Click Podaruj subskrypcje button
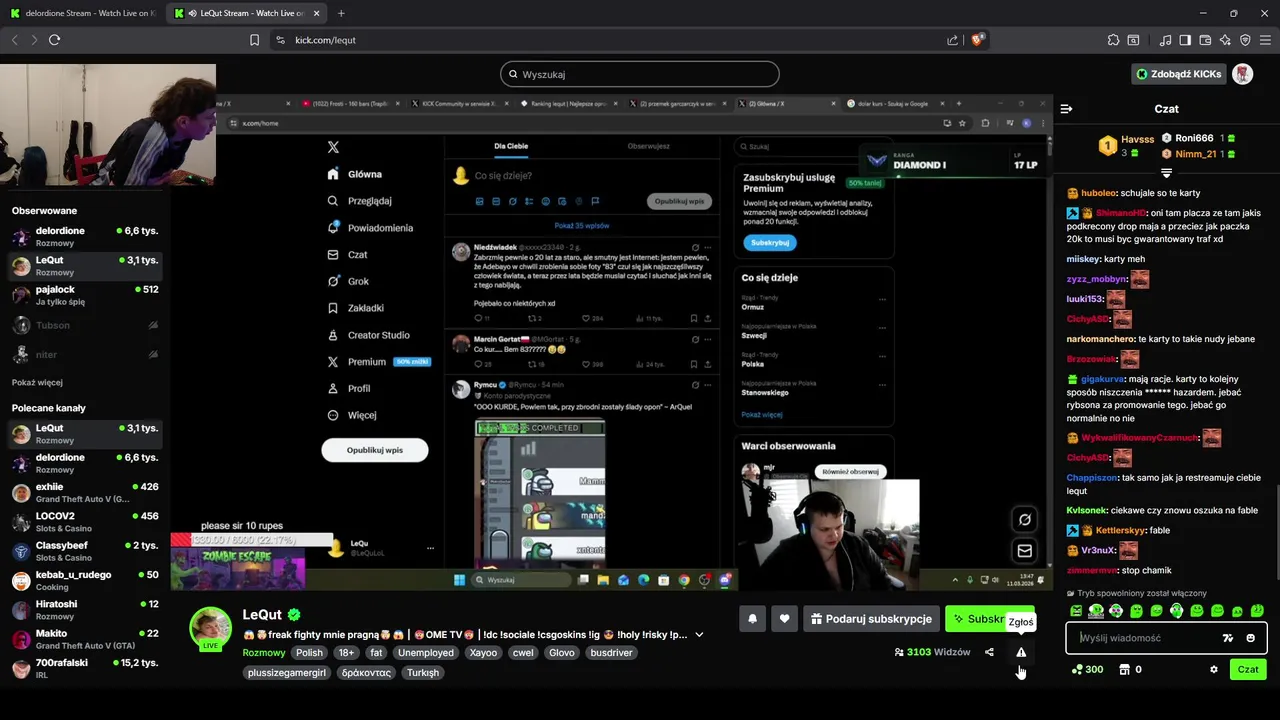1280x720 pixels. 871,619
